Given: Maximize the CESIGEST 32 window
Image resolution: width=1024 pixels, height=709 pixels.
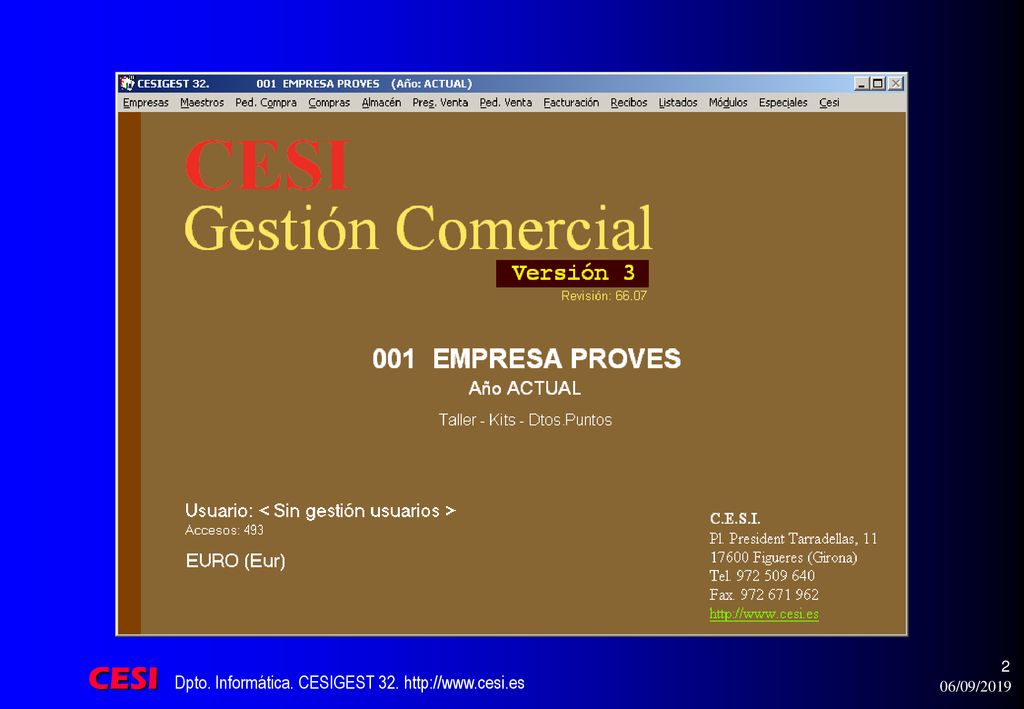Looking at the screenshot, I should click(878, 84).
